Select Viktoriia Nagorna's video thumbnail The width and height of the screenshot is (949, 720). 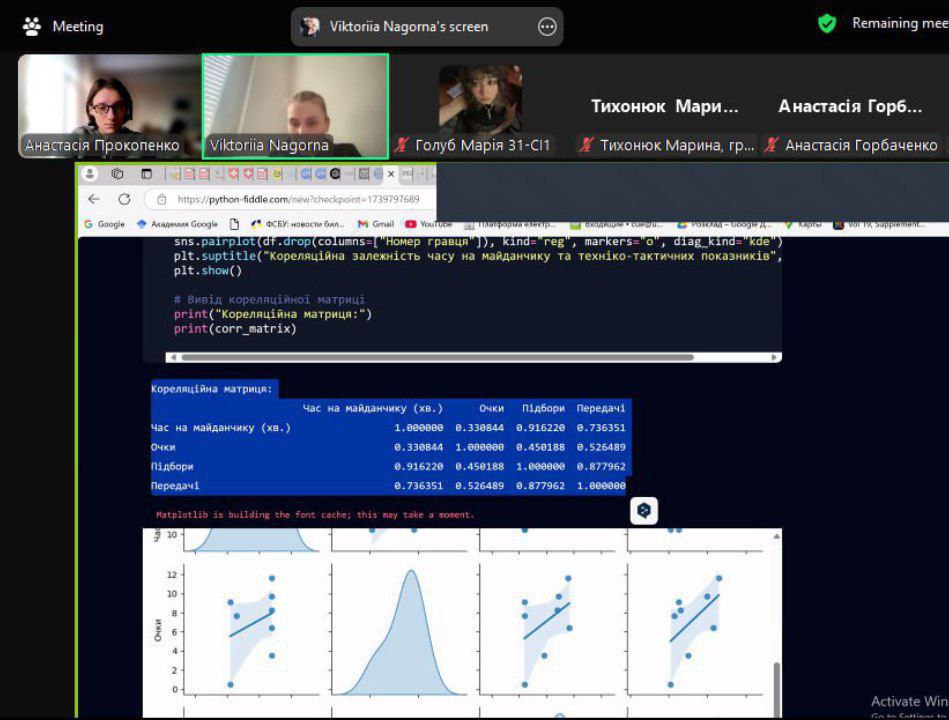pos(295,105)
